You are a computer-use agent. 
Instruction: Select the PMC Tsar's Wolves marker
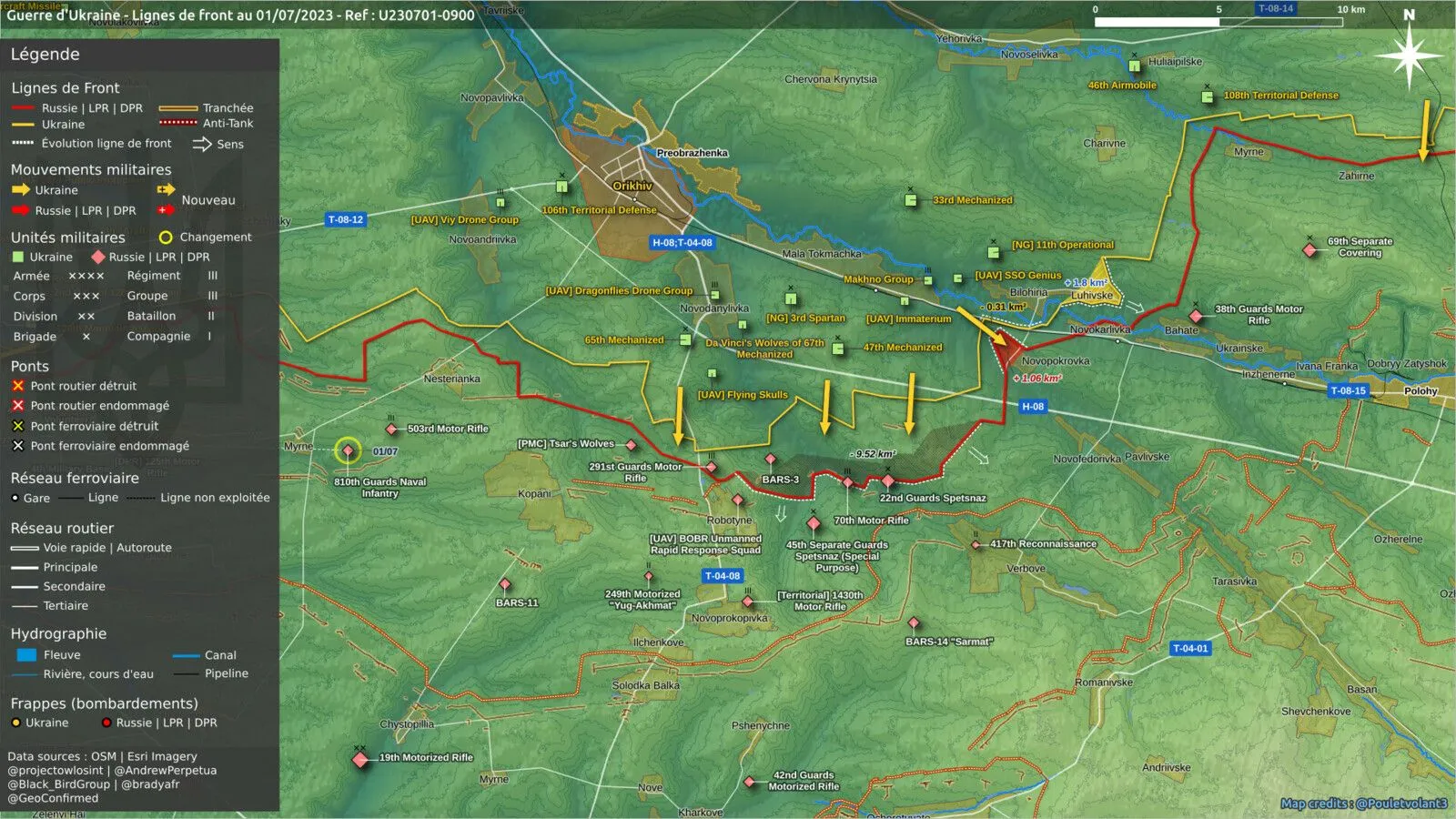pyautogui.click(x=631, y=445)
